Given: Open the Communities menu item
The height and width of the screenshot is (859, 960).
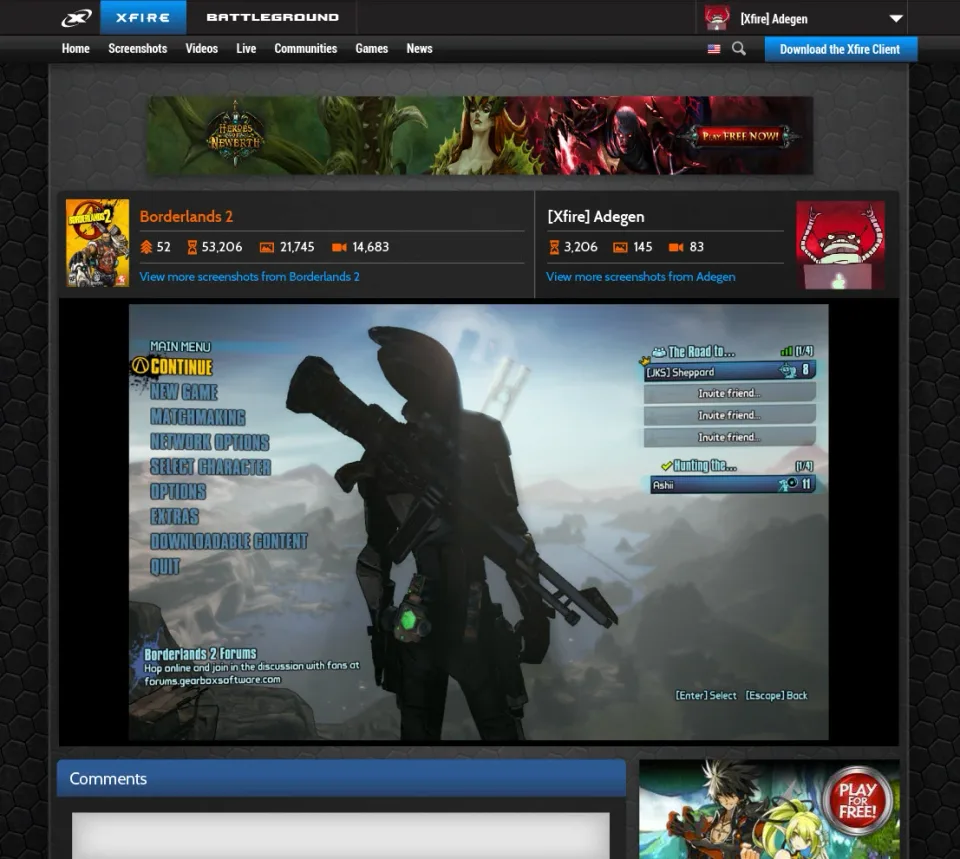Looking at the screenshot, I should (x=306, y=48).
